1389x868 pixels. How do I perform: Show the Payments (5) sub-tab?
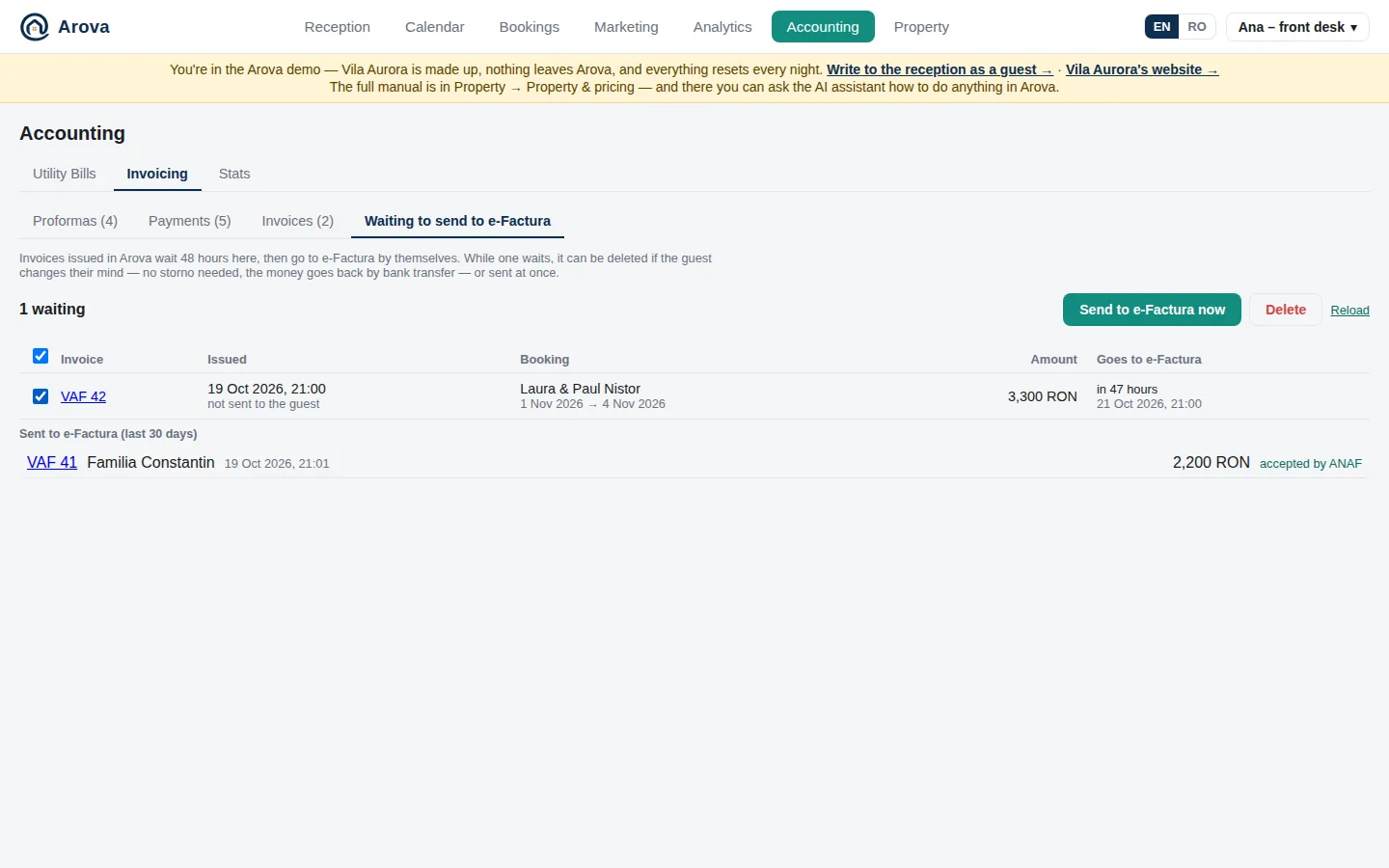point(190,221)
